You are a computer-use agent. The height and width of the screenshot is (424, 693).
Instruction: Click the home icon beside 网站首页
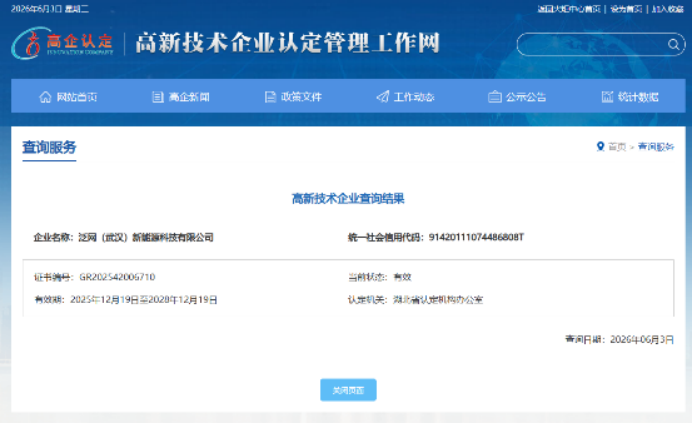pos(46,97)
